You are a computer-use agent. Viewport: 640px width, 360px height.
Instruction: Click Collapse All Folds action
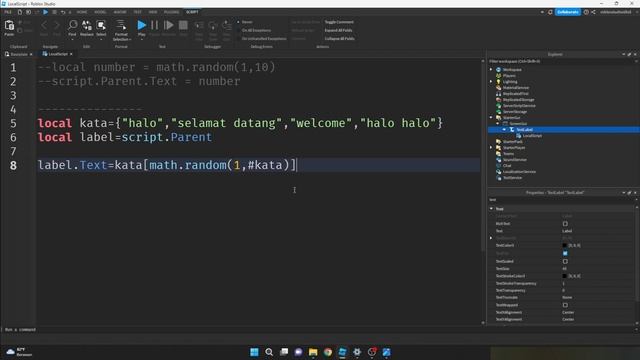(339, 39)
